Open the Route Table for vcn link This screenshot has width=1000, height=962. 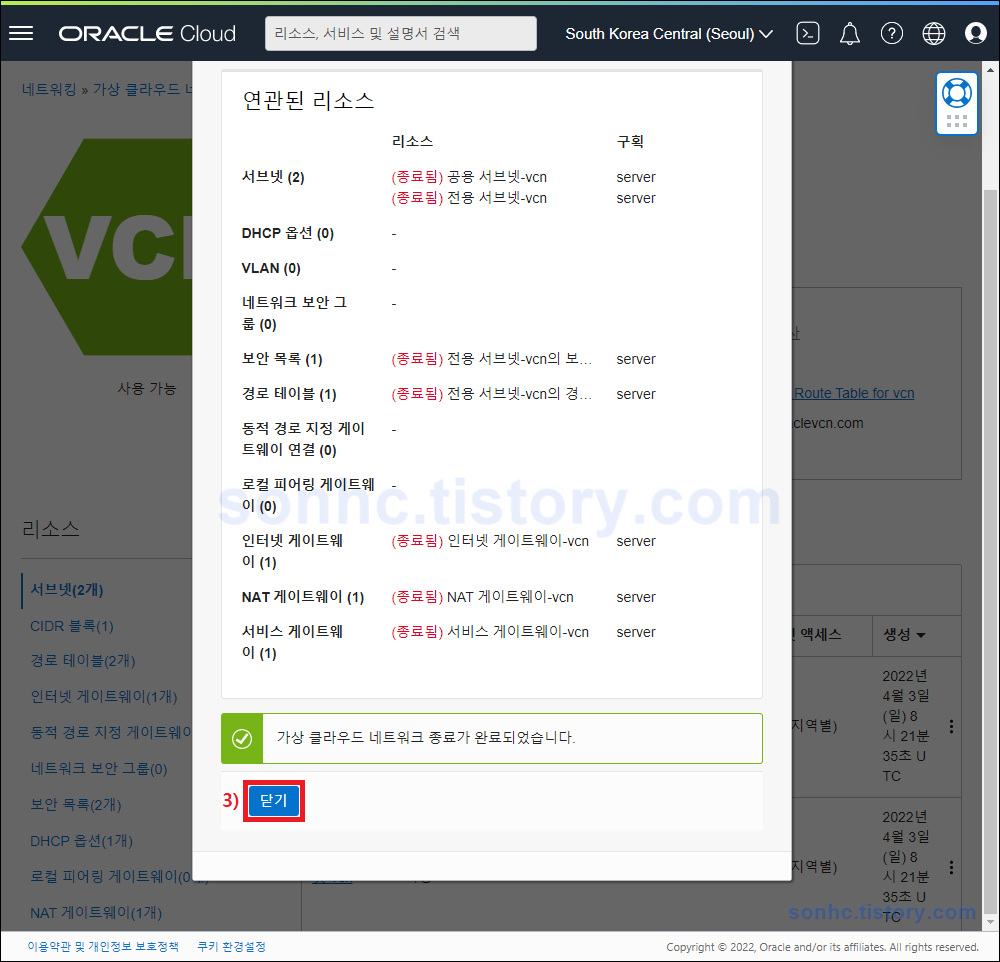pyautogui.click(x=853, y=393)
